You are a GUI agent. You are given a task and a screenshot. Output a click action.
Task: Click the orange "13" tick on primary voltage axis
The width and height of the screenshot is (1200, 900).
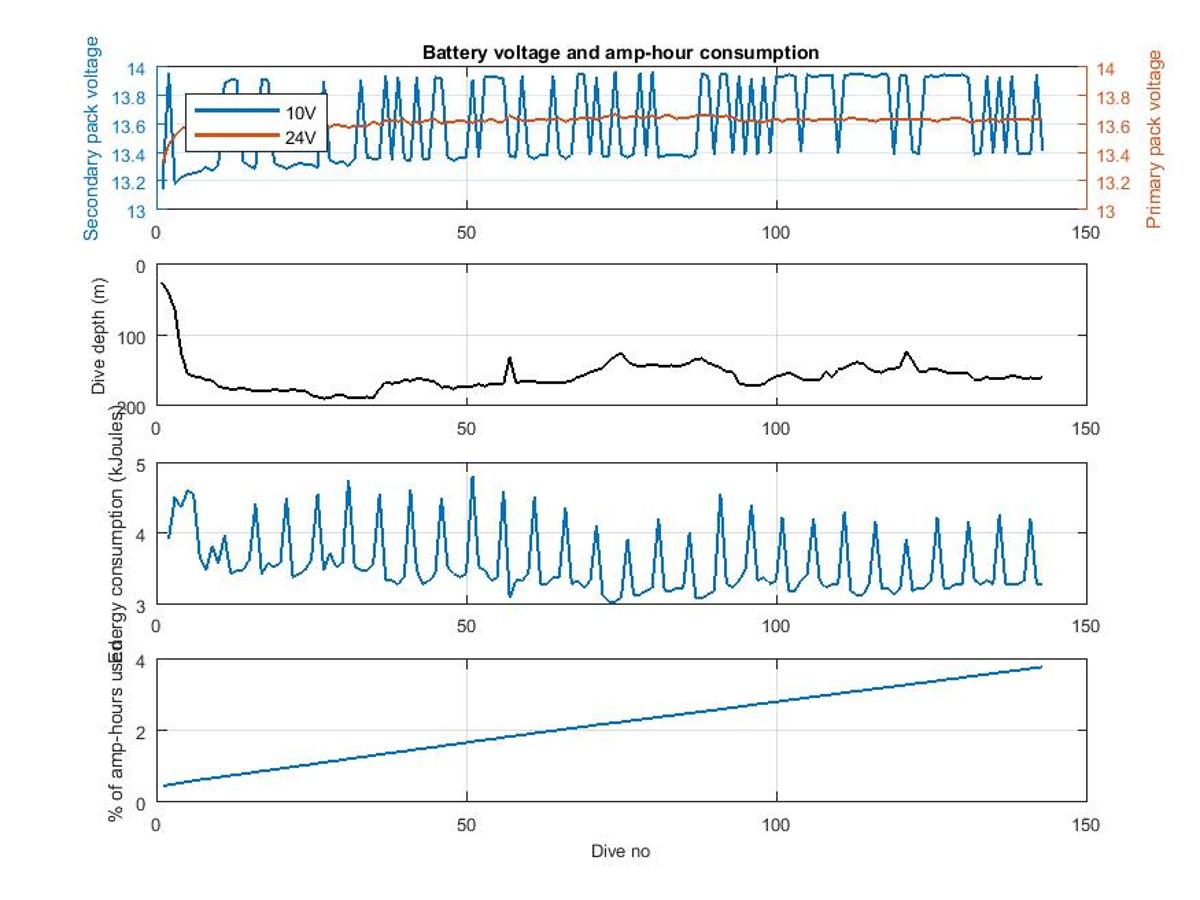(1105, 211)
